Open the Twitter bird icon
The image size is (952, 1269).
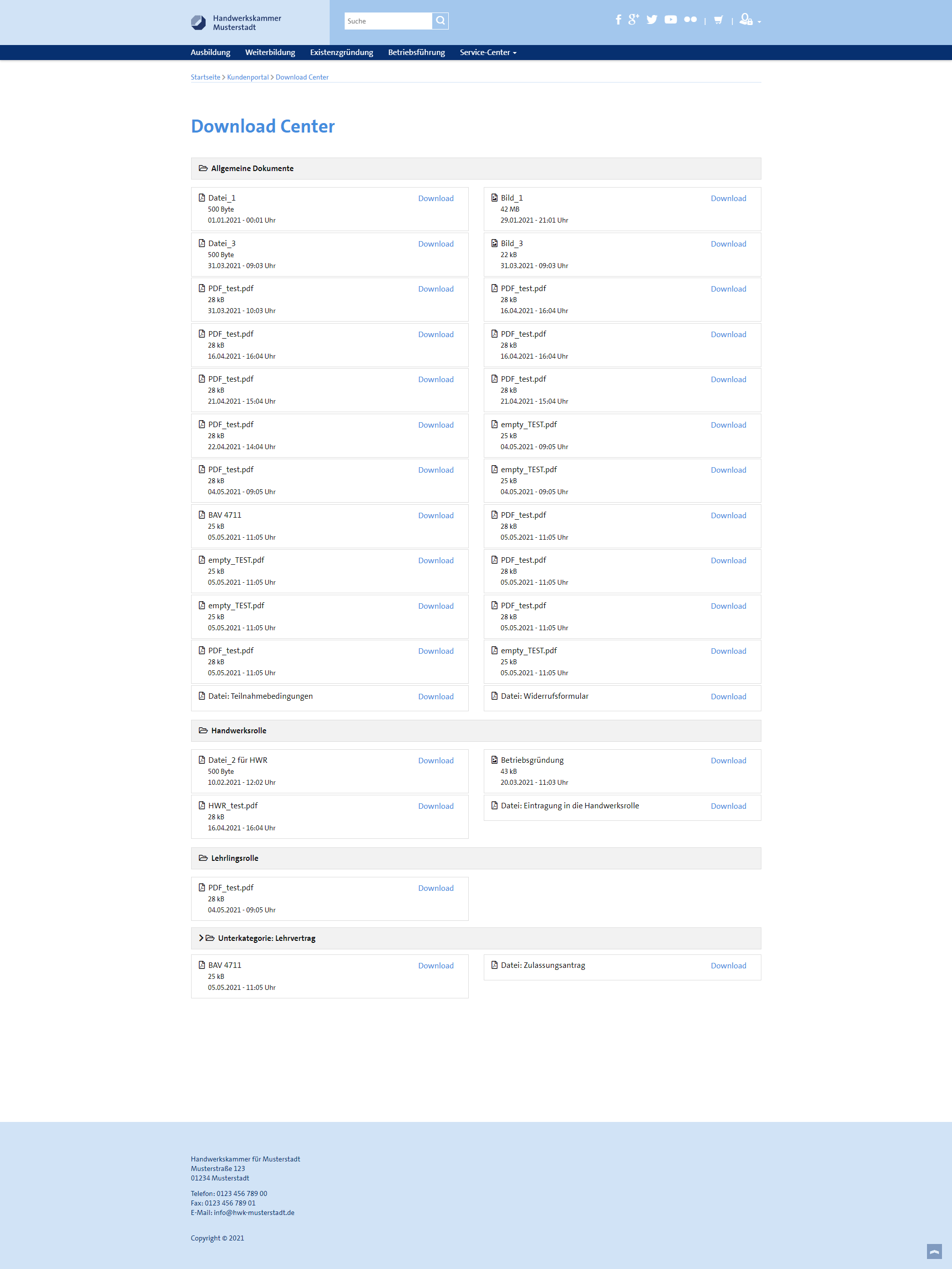click(652, 20)
